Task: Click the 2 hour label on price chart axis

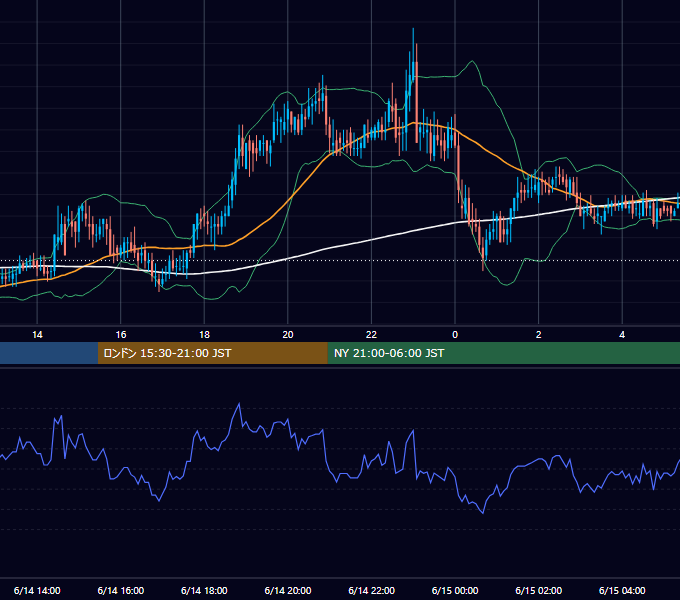Action: point(539,335)
